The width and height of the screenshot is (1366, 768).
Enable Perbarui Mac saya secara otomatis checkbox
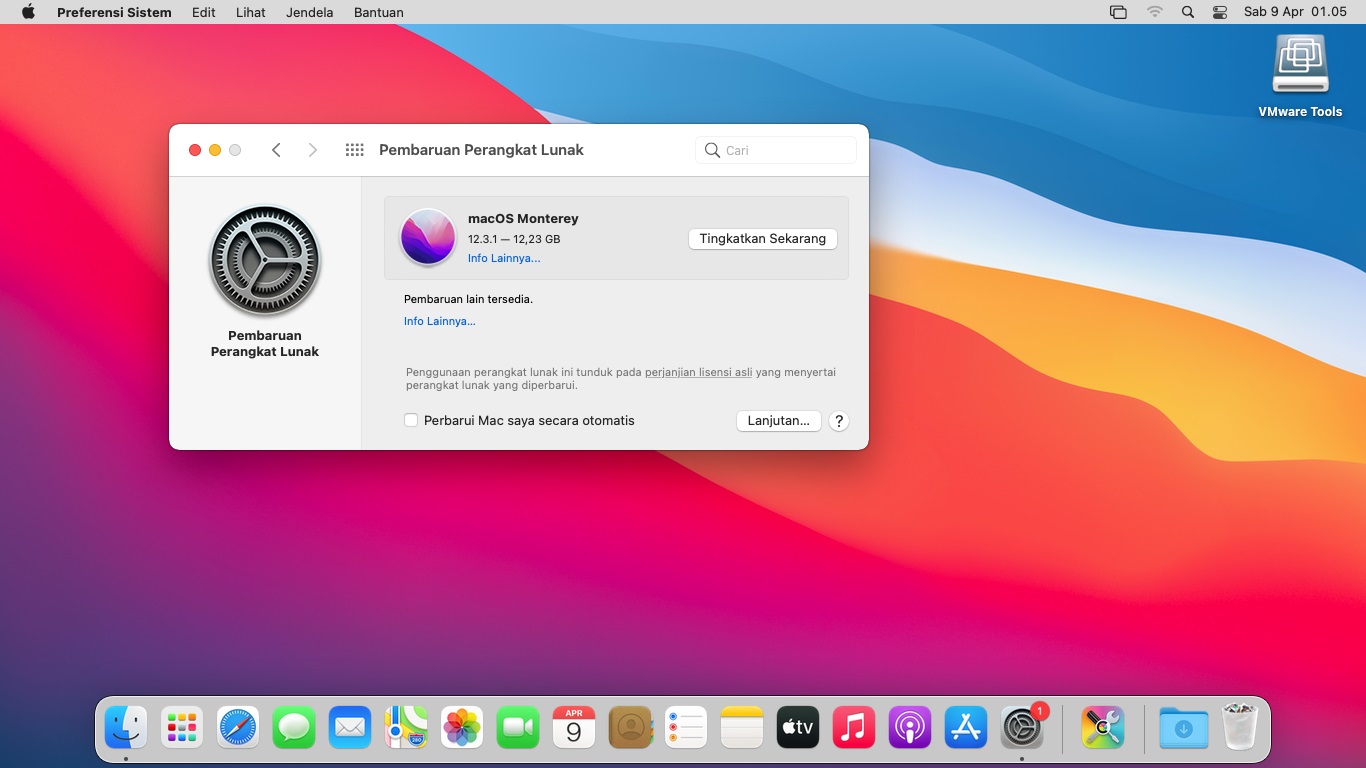pyautogui.click(x=411, y=420)
